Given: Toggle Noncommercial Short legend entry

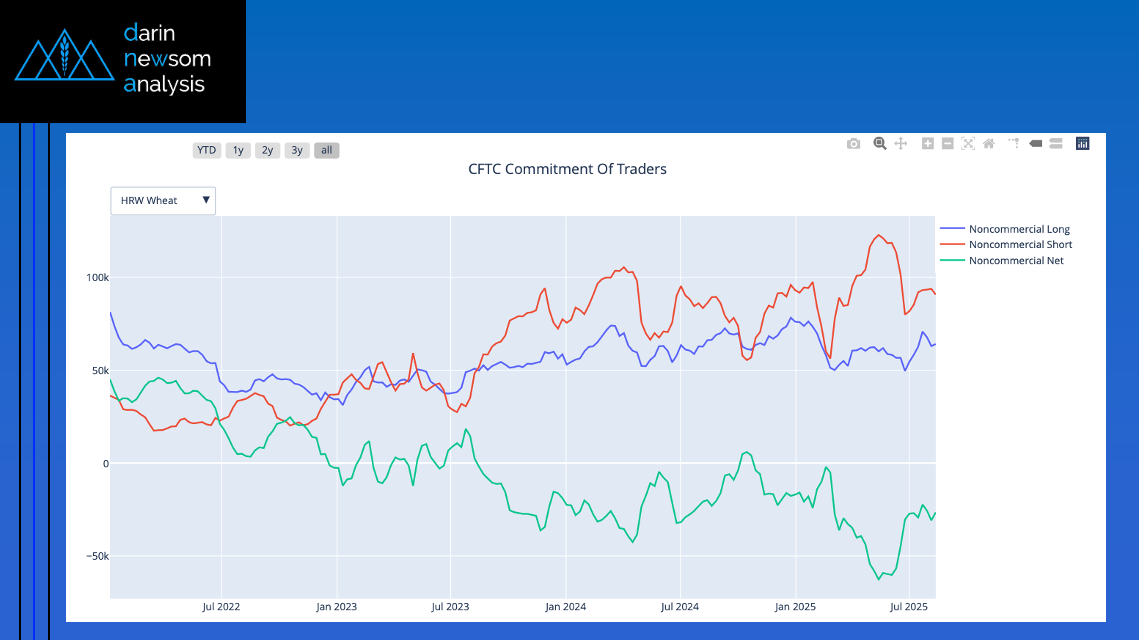Looking at the screenshot, I should point(1020,245).
